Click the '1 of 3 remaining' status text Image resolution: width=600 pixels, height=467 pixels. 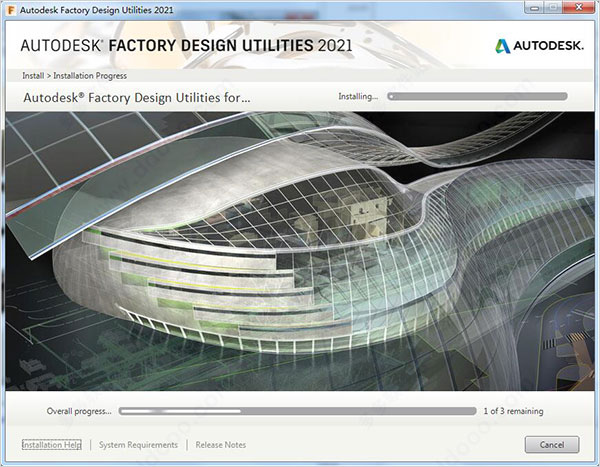coord(513,411)
